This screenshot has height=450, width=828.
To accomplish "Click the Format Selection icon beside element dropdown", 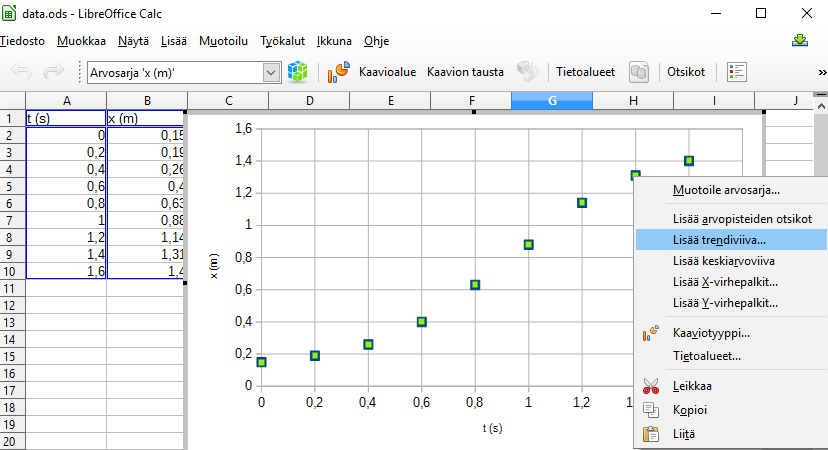I will [x=297, y=72].
